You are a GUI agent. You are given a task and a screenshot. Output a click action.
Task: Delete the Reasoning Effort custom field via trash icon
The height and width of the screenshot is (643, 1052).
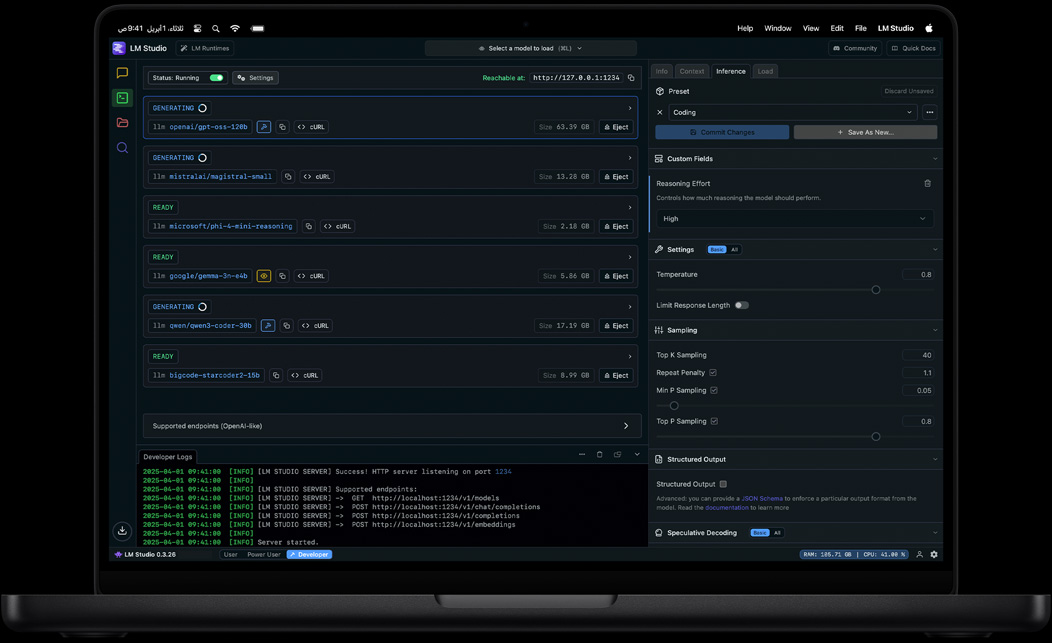[927, 183]
